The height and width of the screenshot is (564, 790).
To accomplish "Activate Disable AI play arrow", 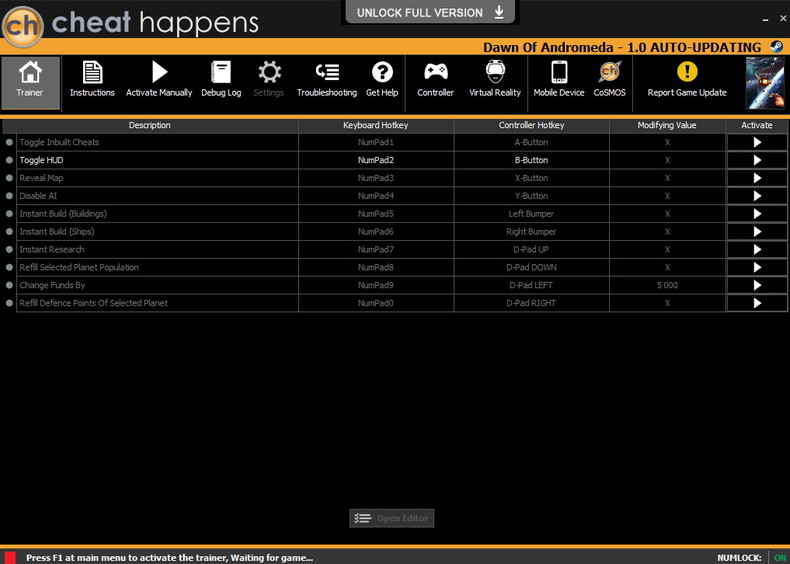I will [757, 196].
